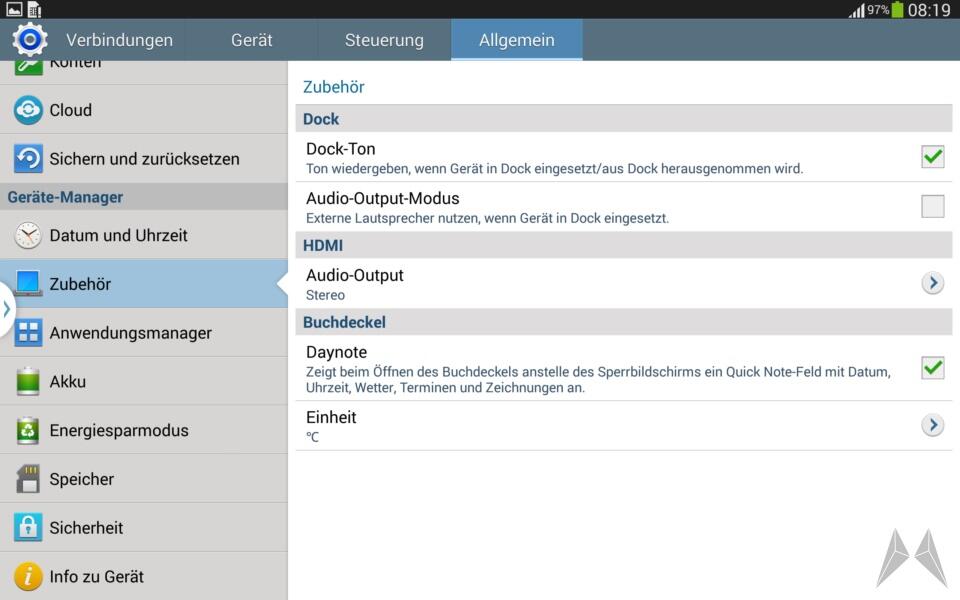
Task: Tap the SIM card notification icon
Action: pos(35,9)
